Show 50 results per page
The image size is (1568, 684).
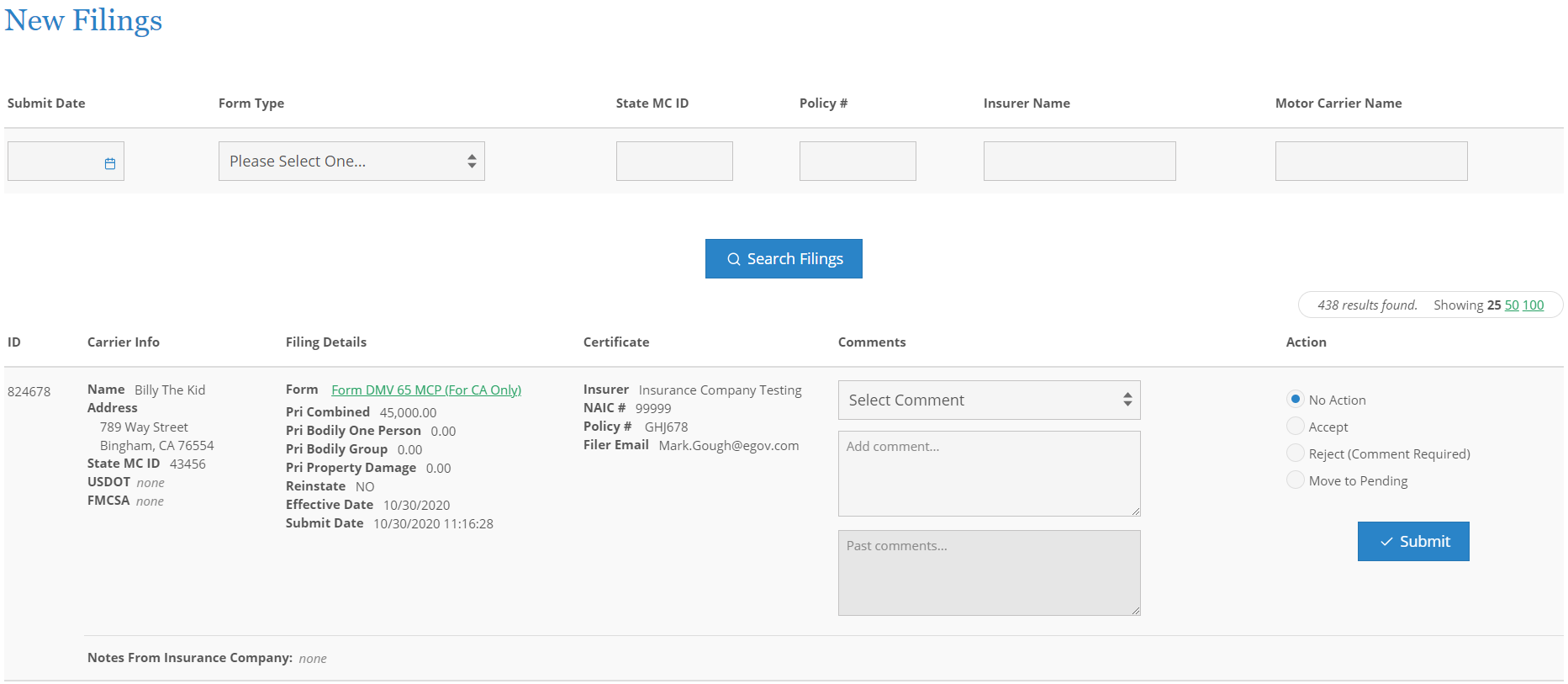tap(1512, 305)
